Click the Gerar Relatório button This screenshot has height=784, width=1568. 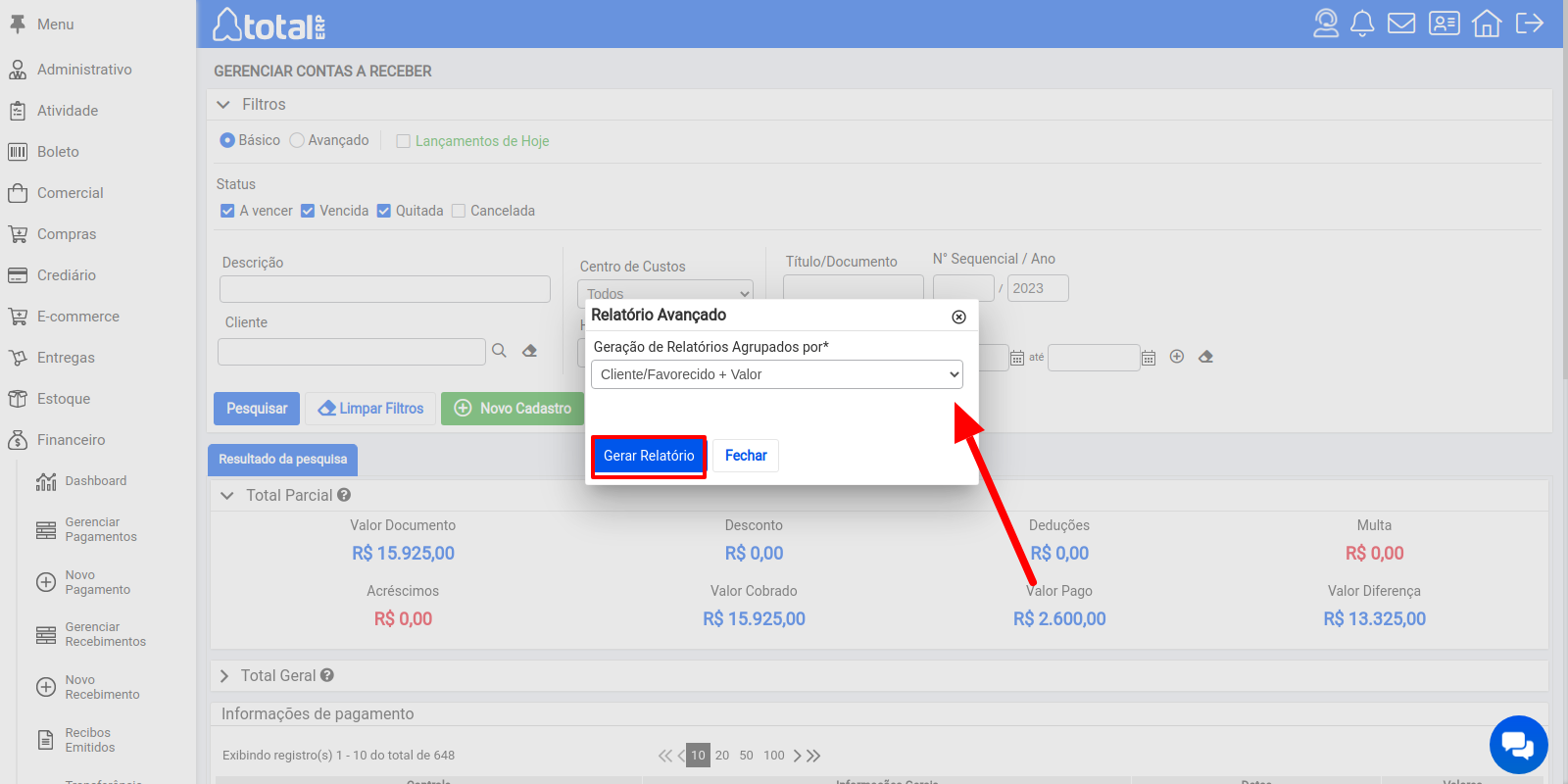648,456
